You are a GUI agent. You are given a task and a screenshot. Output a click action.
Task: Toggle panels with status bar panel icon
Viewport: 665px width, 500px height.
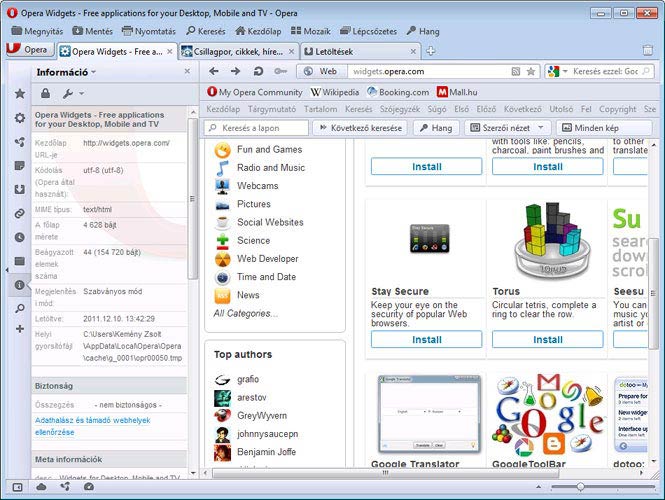(x=17, y=487)
